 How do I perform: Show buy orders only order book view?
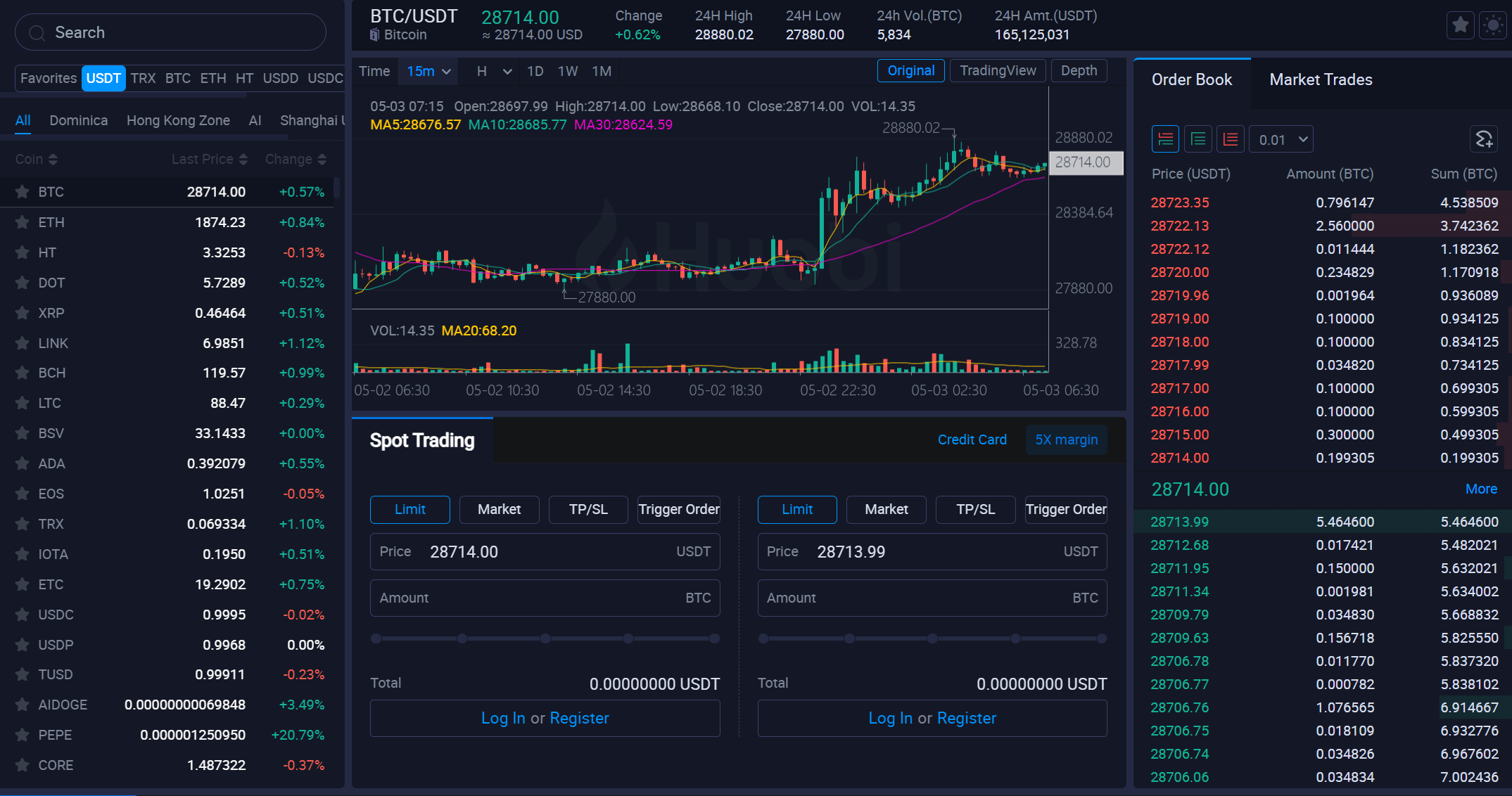[x=1197, y=139]
